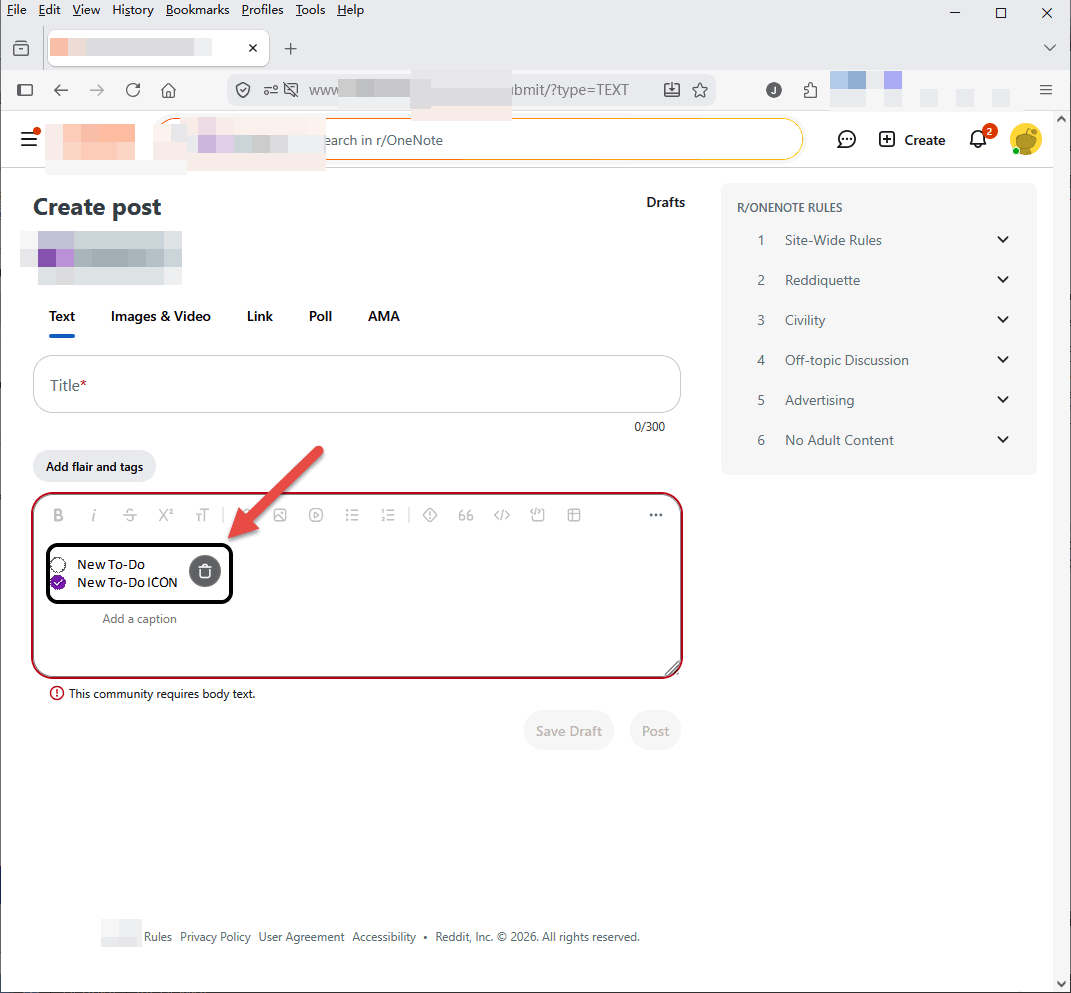Open the browser extensions menu

810,90
